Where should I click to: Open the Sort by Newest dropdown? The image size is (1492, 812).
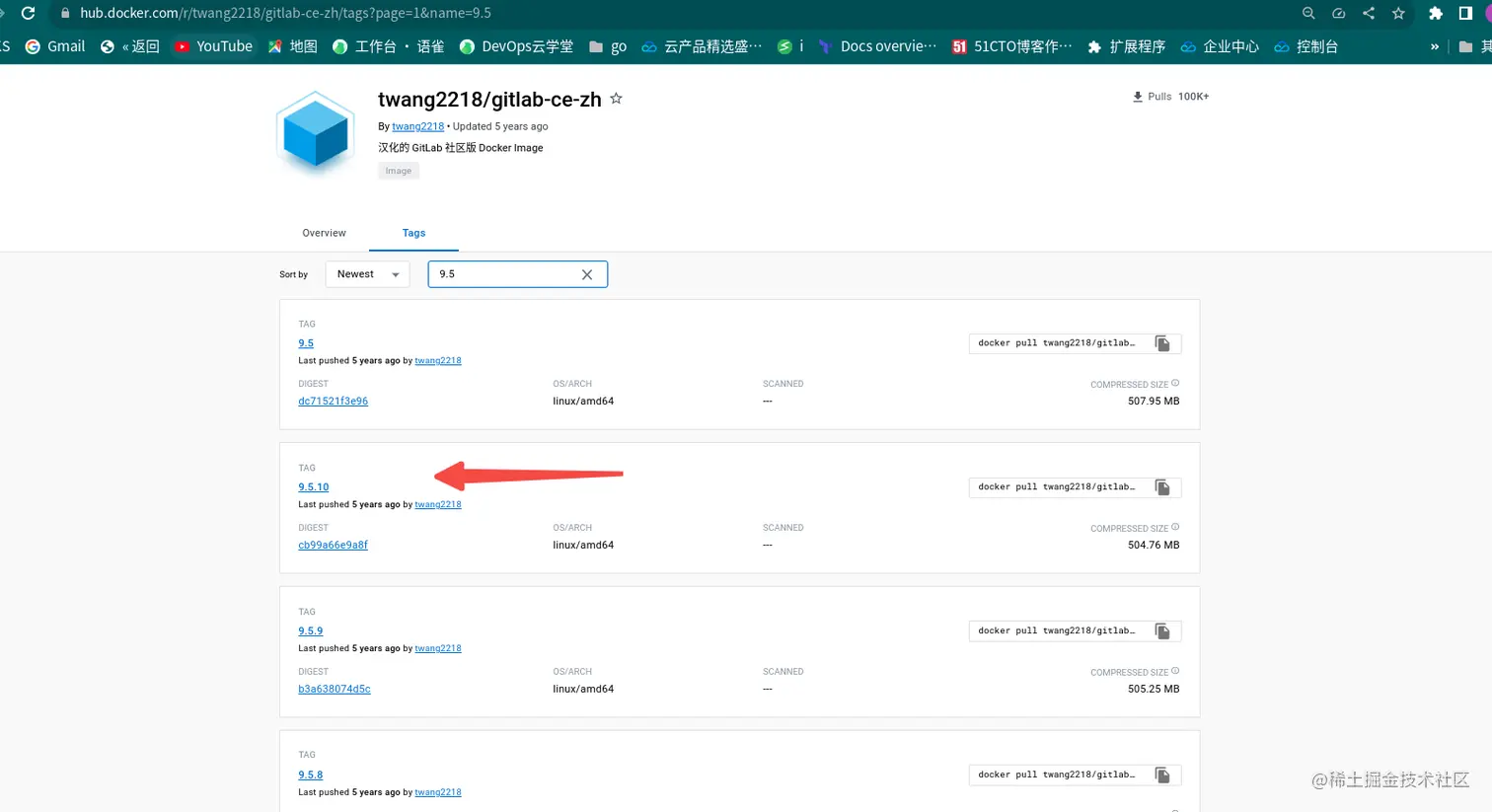pos(367,274)
